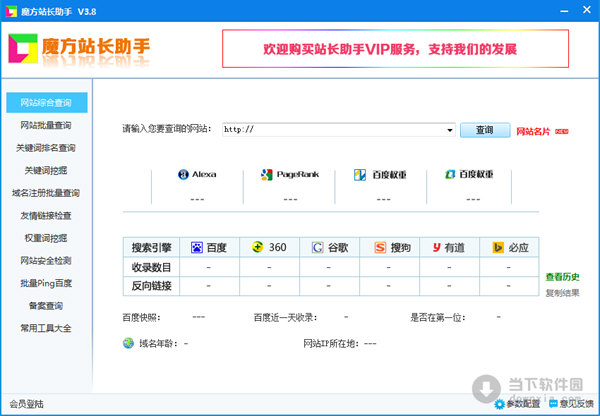
Task: Open 常用工具大全 in the sidebar
Action: 46,328
